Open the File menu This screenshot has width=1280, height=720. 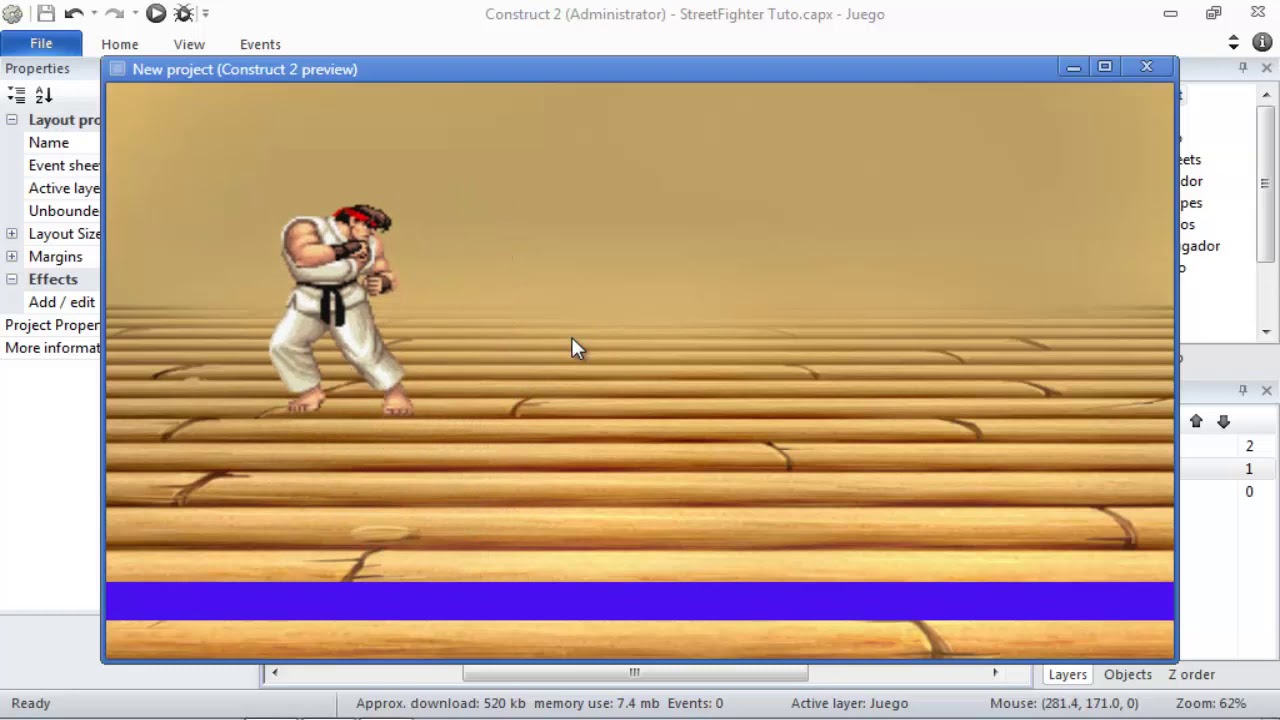41,44
